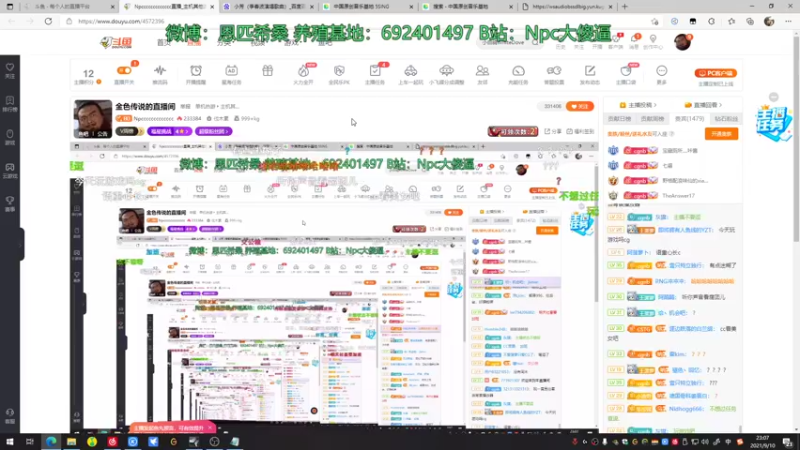This screenshot has height=450, width=800.
Task: Close the bottom orange notification popup
Action: 210,428
